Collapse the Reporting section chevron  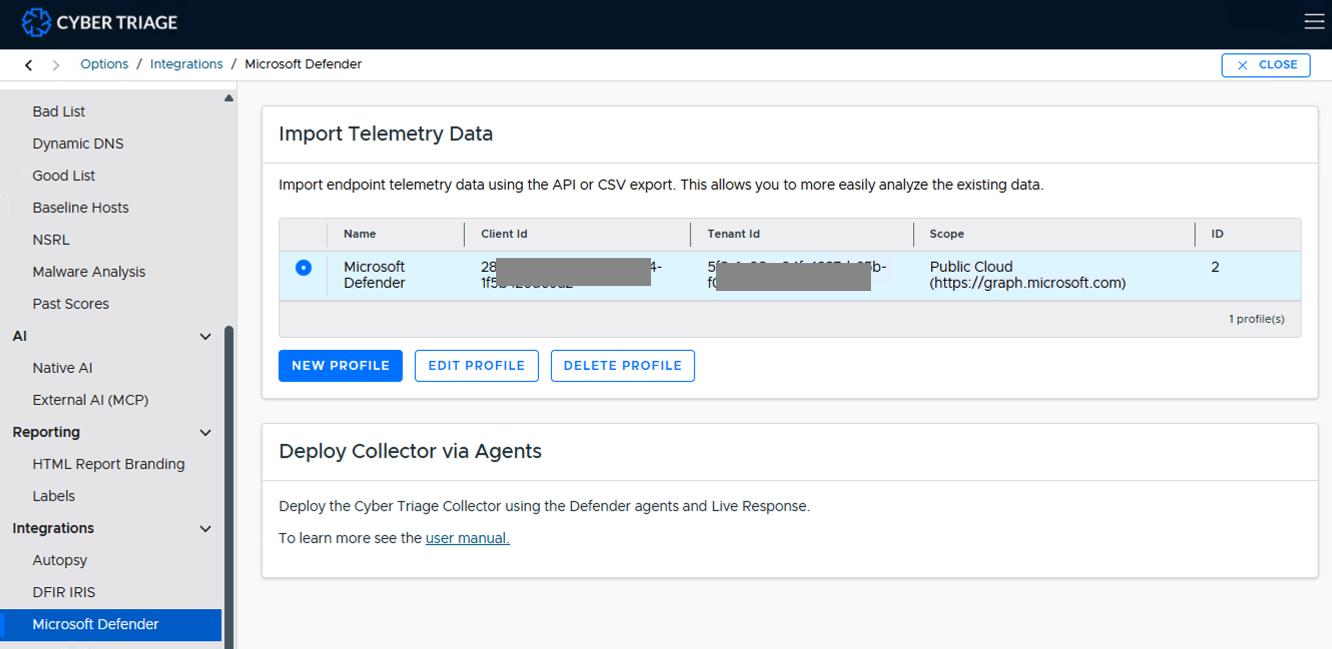pyautogui.click(x=206, y=432)
